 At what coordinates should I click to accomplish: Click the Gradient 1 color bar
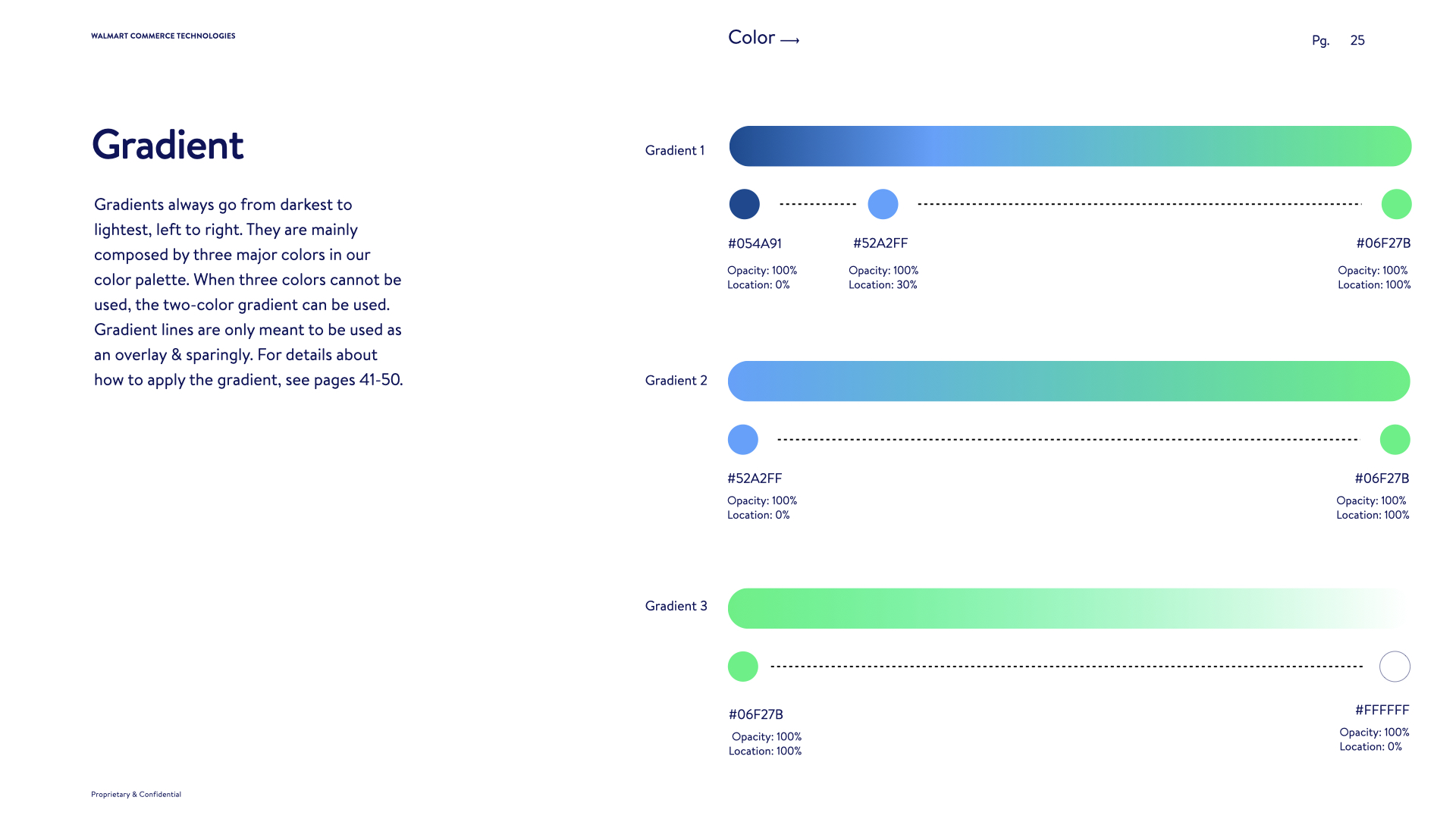point(1070,146)
